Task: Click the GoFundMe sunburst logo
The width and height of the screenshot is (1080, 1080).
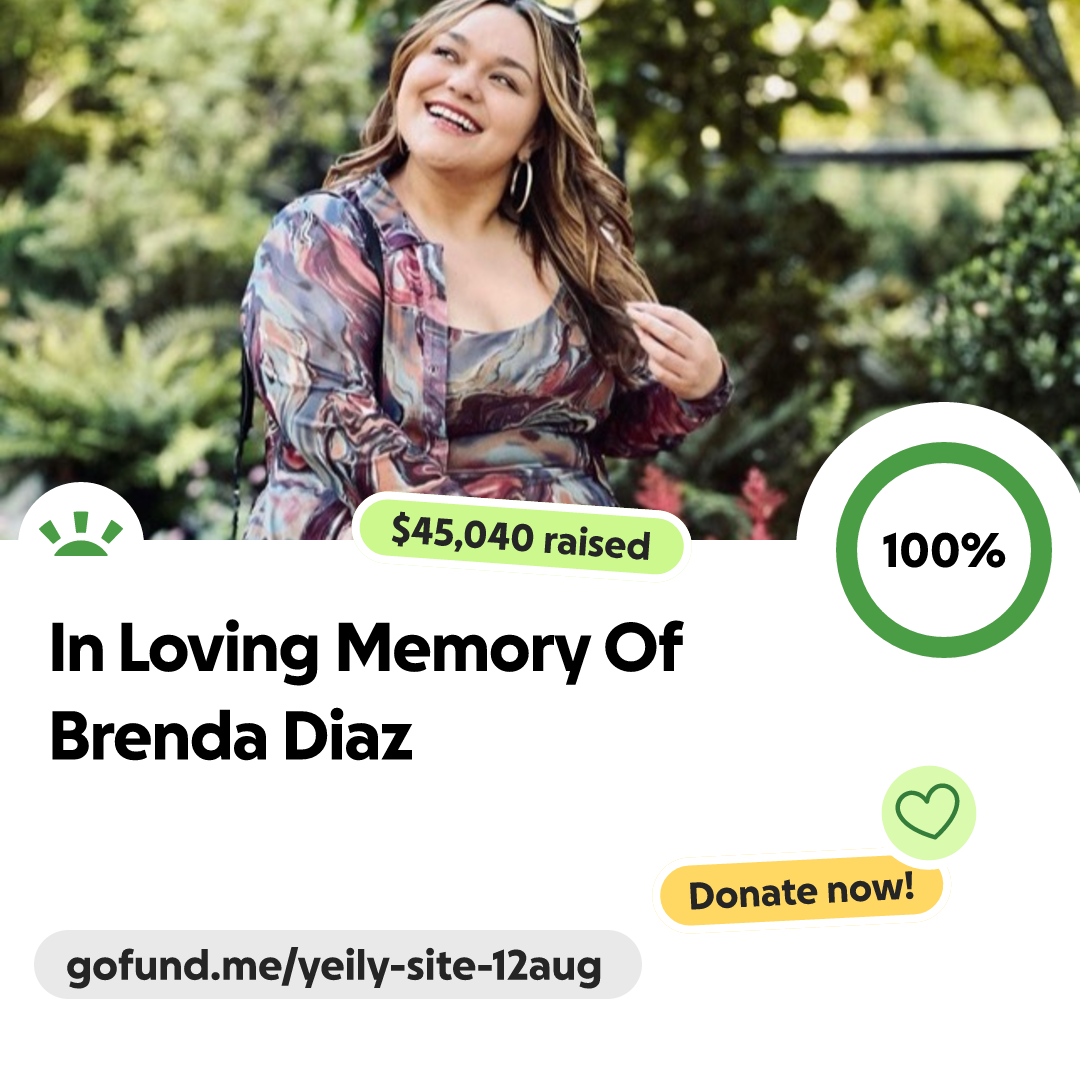Action: click(x=81, y=534)
